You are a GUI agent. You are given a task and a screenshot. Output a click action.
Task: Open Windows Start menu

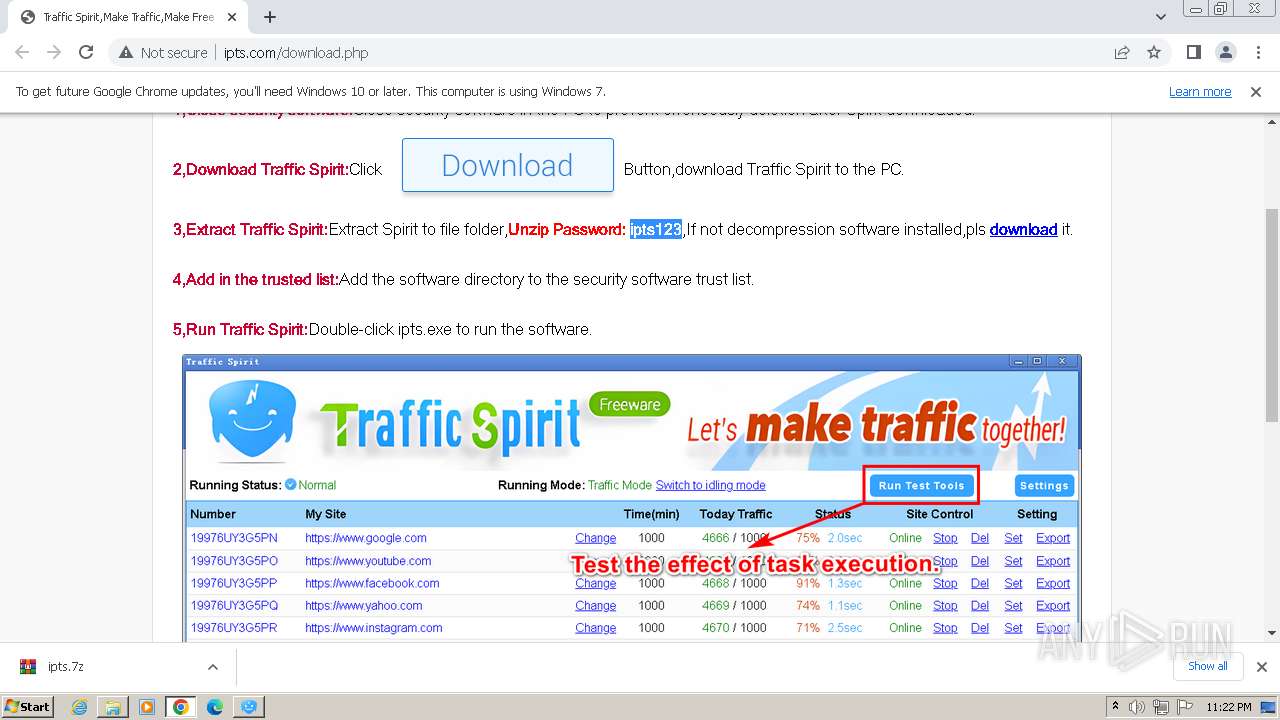pyautogui.click(x=28, y=706)
